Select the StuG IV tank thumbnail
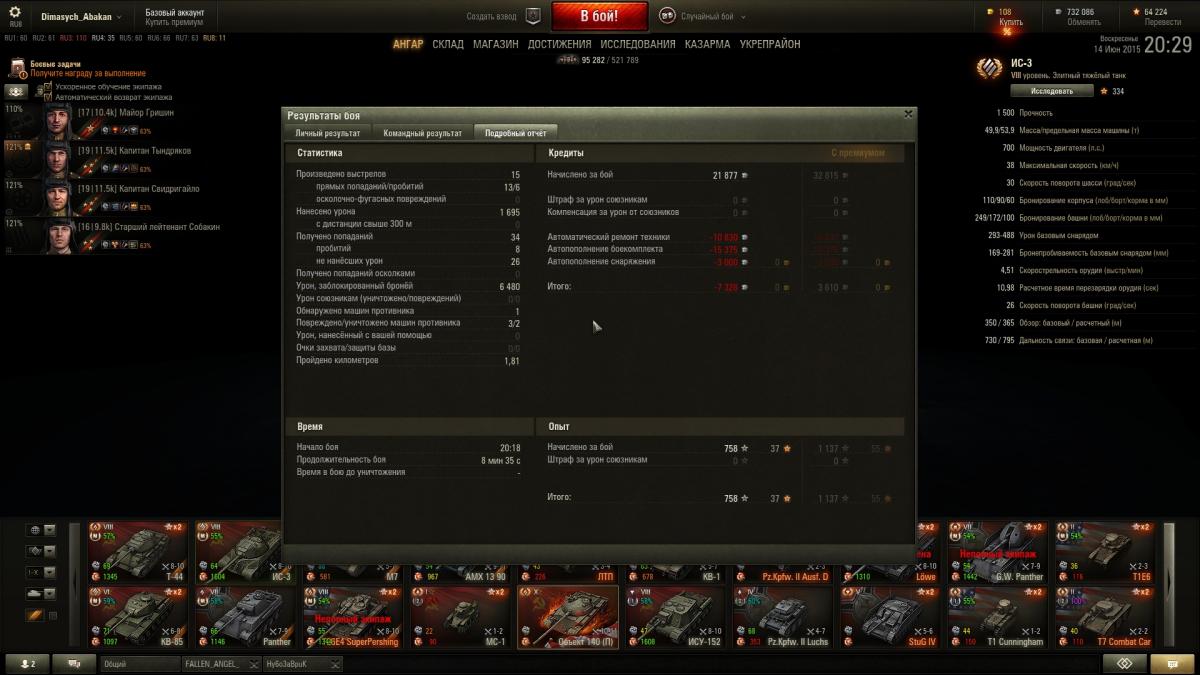Screen dimensions: 1200x675 pyautogui.click(x=889, y=617)
